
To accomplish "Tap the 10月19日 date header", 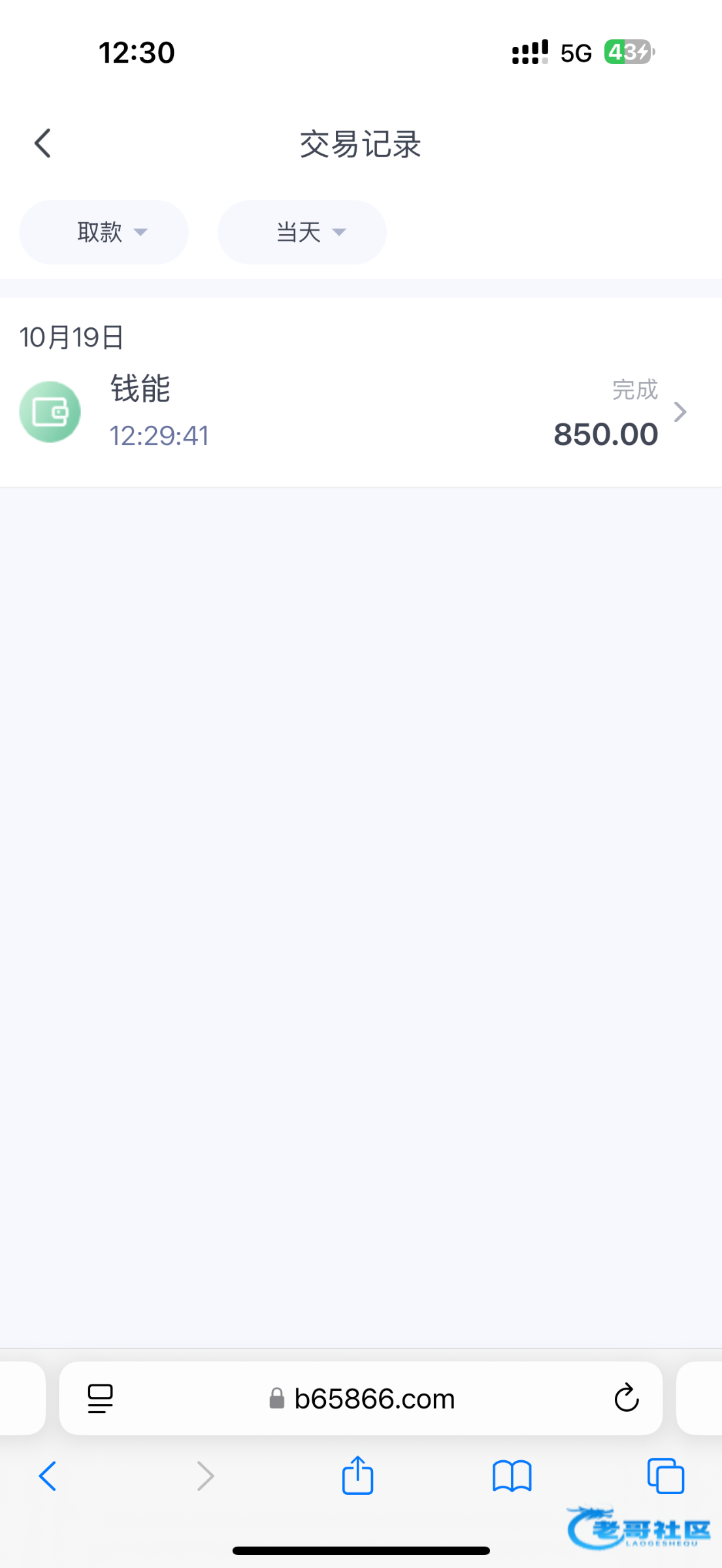I will pos(72,337).
